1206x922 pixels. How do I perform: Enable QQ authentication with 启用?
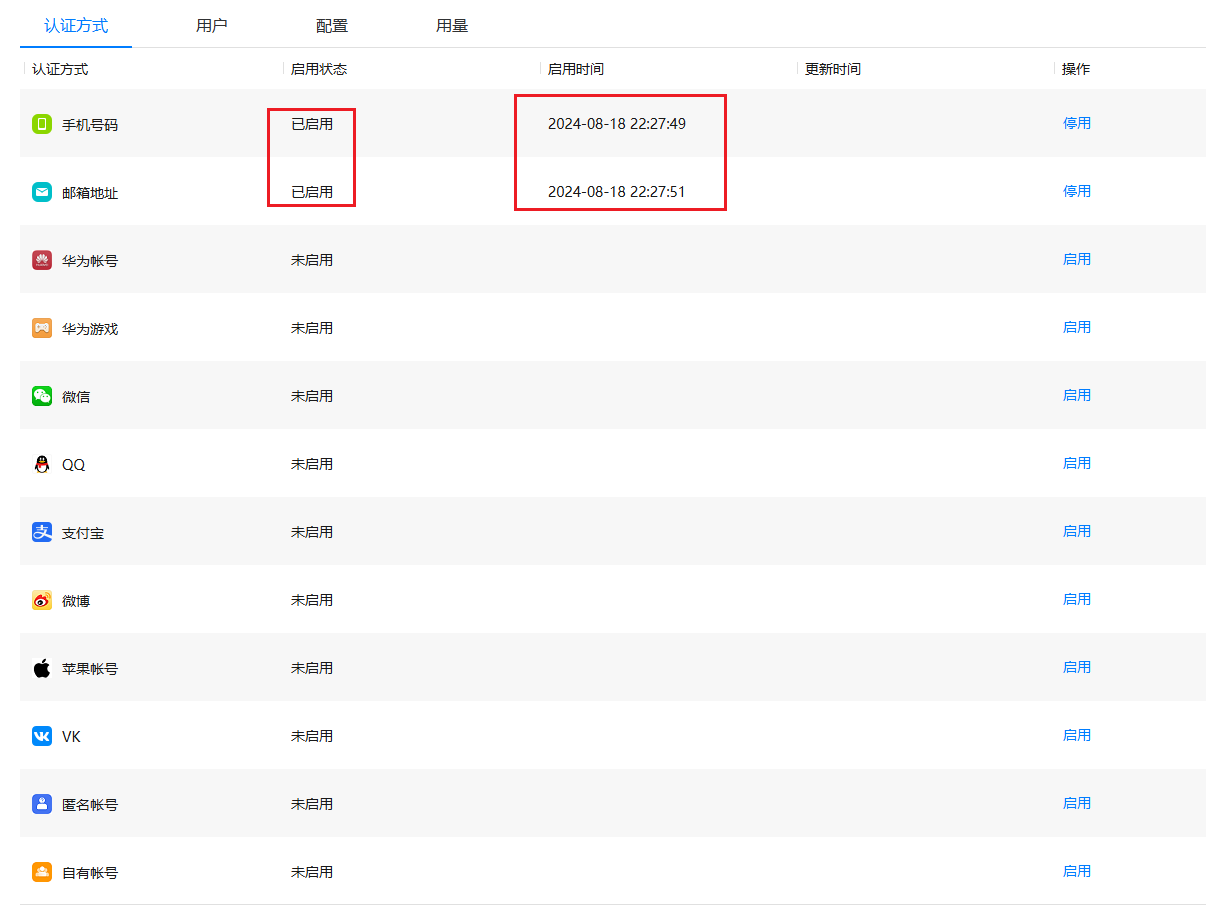1077,463
